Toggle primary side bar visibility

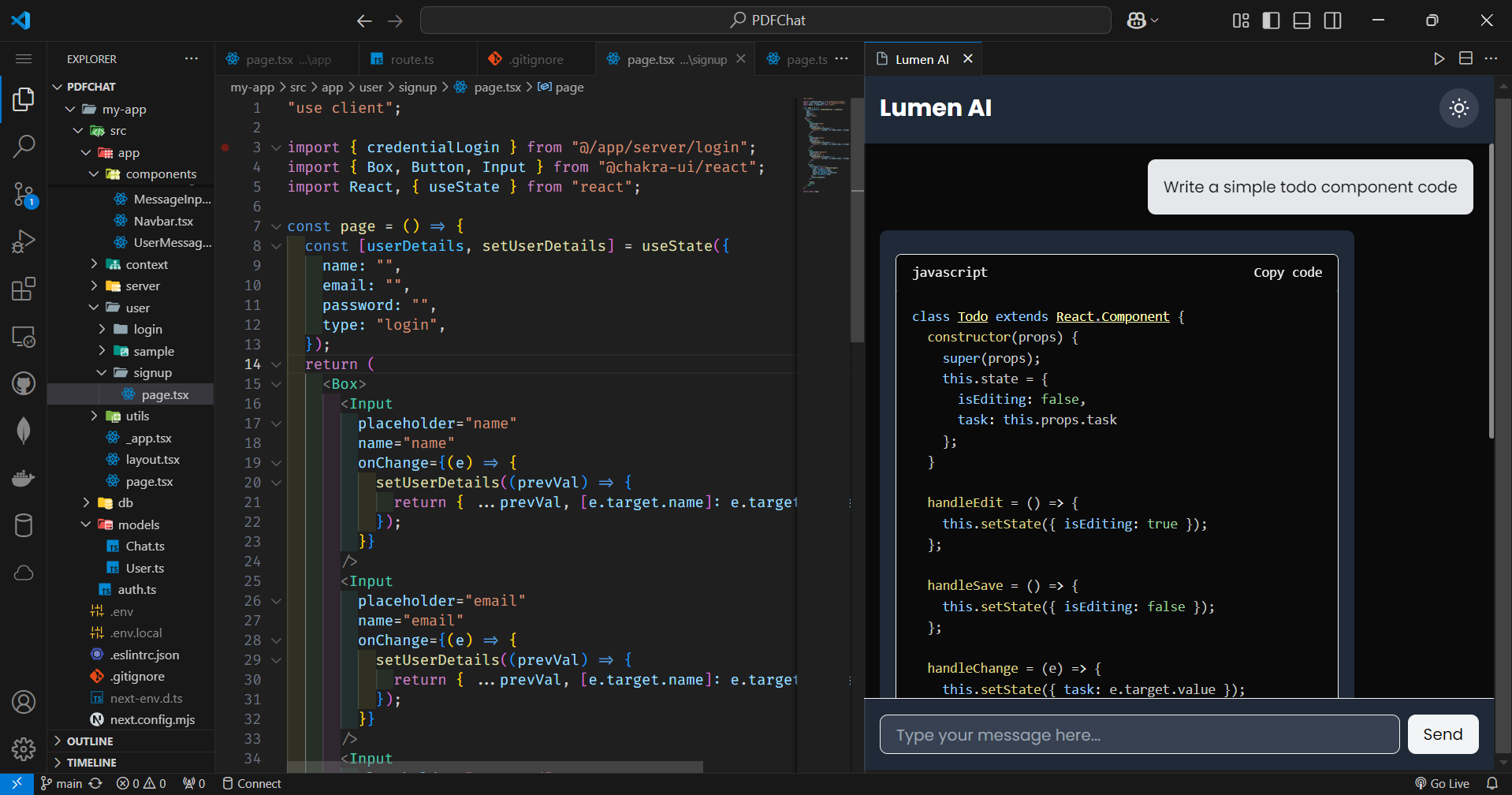[x=1271, y=21]
